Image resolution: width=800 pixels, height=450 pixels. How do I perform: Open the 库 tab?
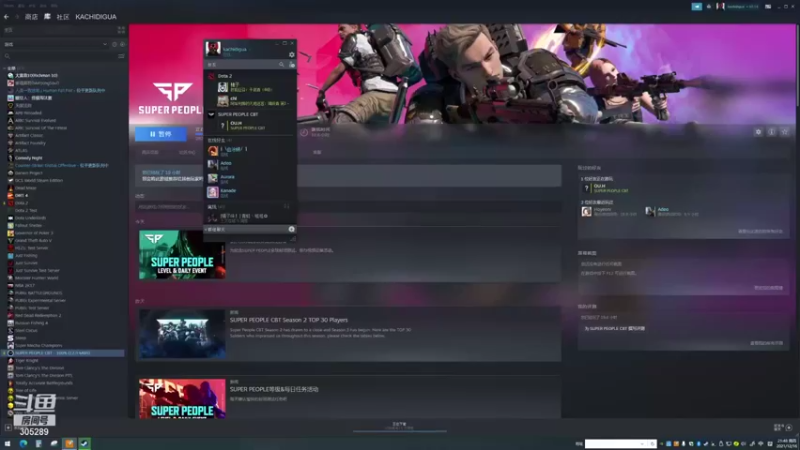(x=47, y=17)
